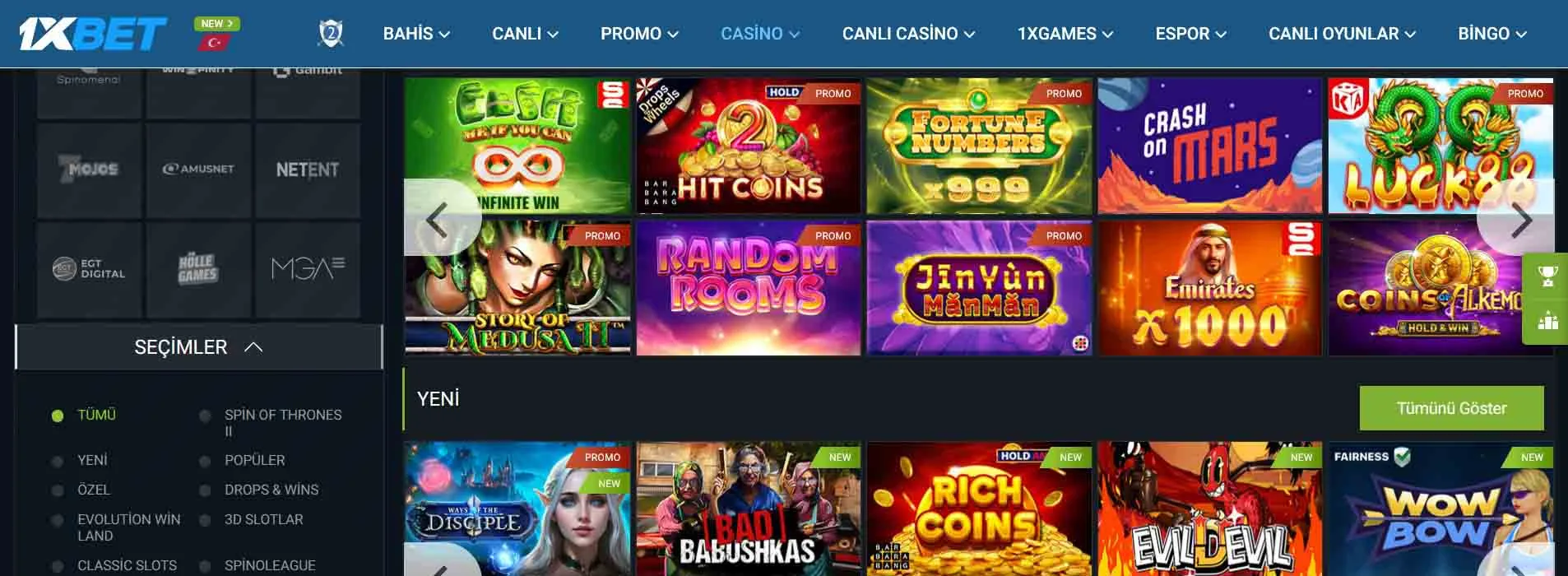Viewport: 1568px width, 576px height.
Task: Select the NETENT provider logo
Action: 307,170
